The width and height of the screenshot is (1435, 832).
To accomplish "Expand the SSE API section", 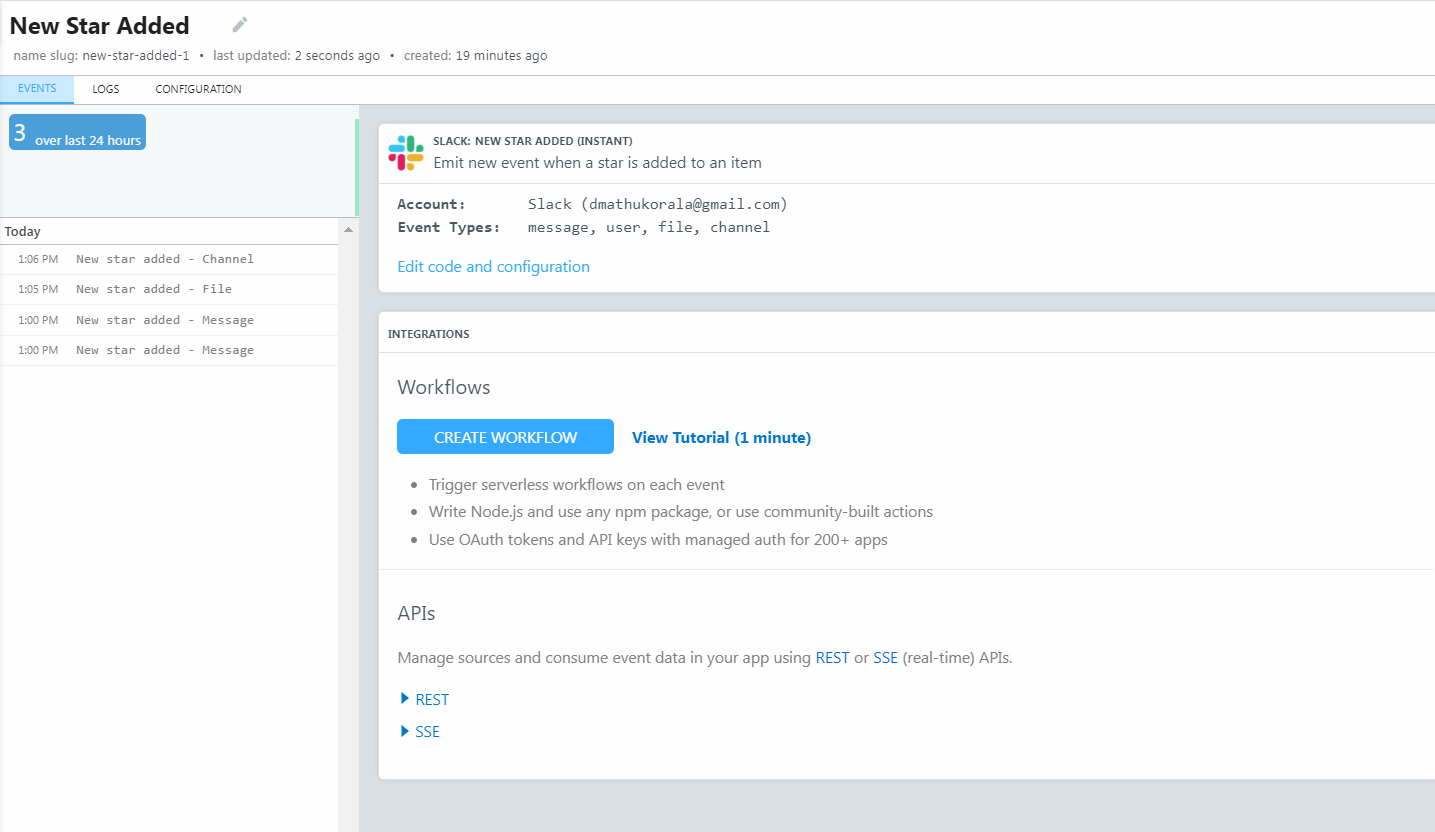I will 420,731.
